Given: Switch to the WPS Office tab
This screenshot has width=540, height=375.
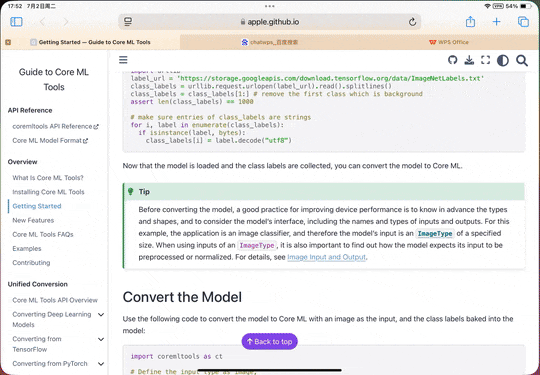Looking at the screenshot, I should (x=449, y=42).
